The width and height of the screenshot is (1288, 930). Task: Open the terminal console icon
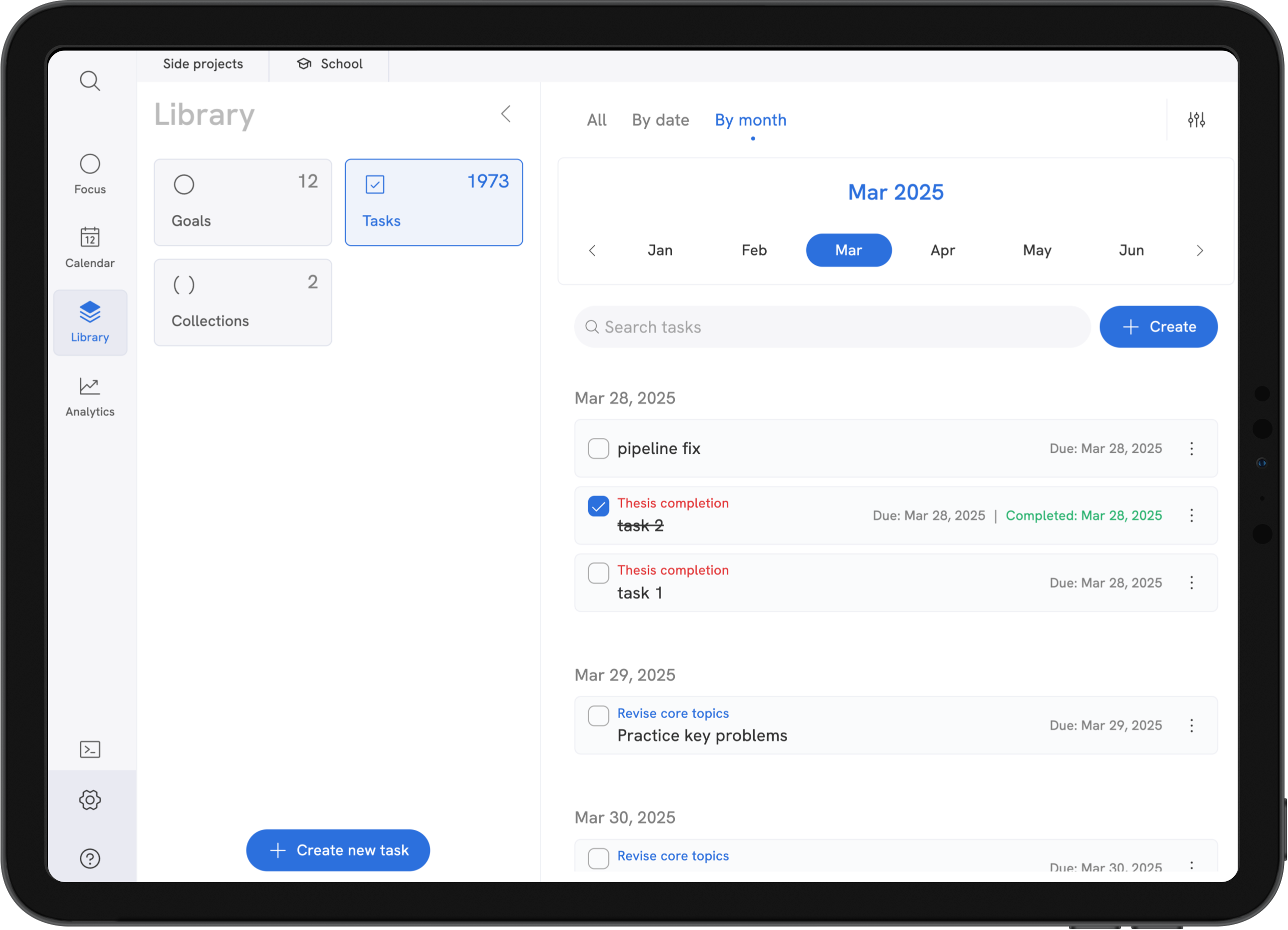pos(90,749)
